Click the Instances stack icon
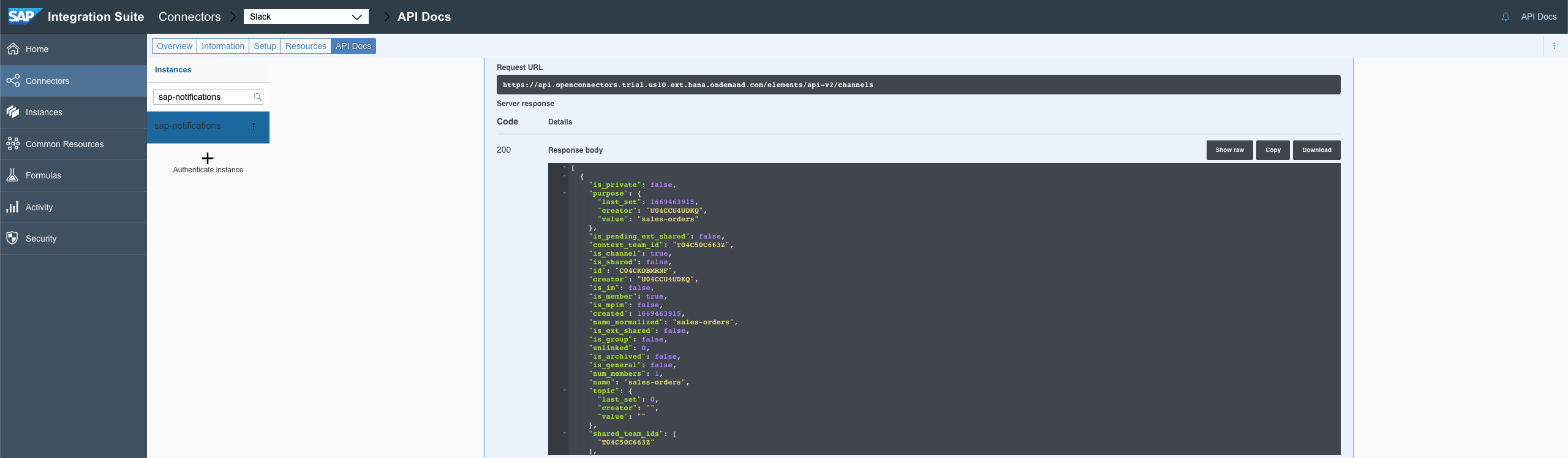 click(13, 112)
